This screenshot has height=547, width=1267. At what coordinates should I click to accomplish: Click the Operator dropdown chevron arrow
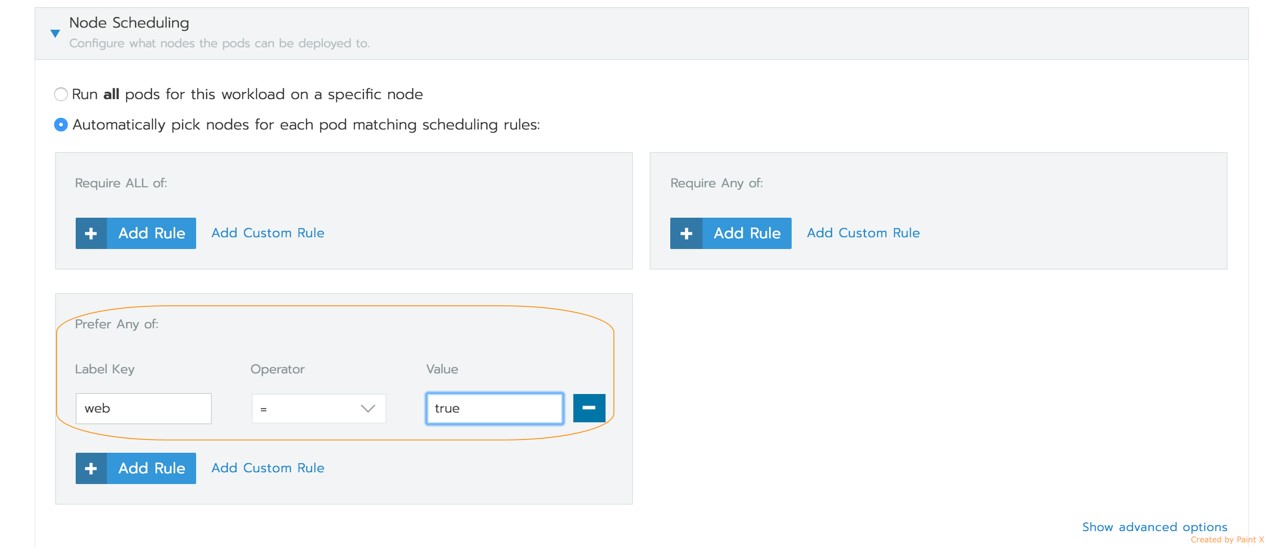point(367,408)
